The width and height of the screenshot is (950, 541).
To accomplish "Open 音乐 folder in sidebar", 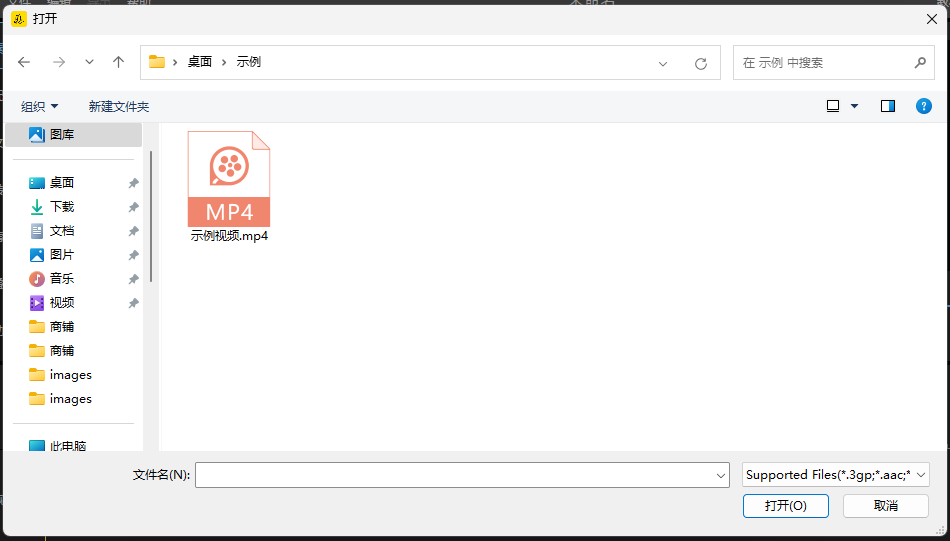I will 62,279.
